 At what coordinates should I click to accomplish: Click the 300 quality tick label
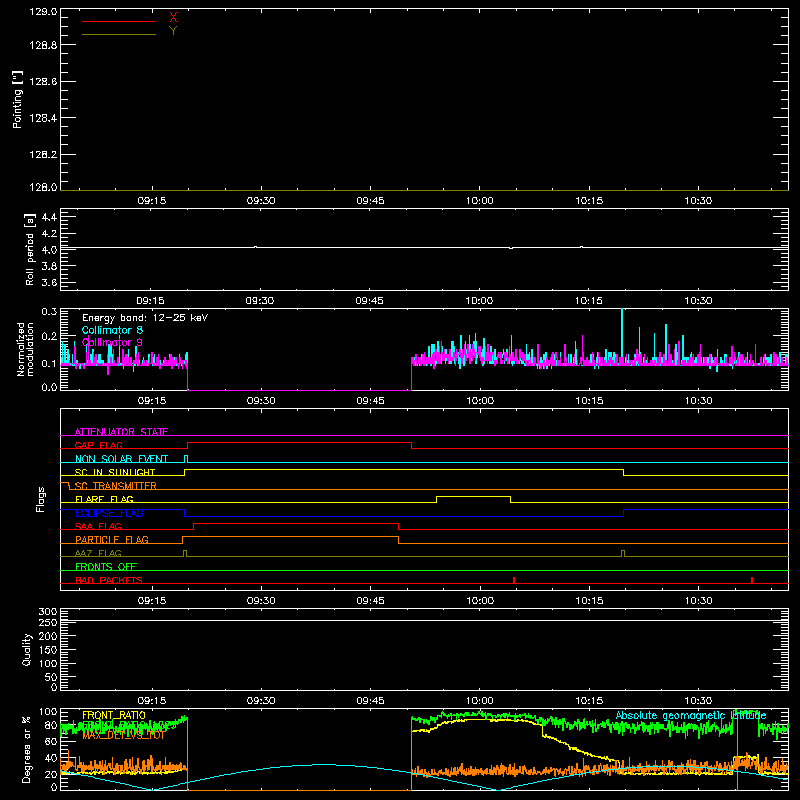48,612
